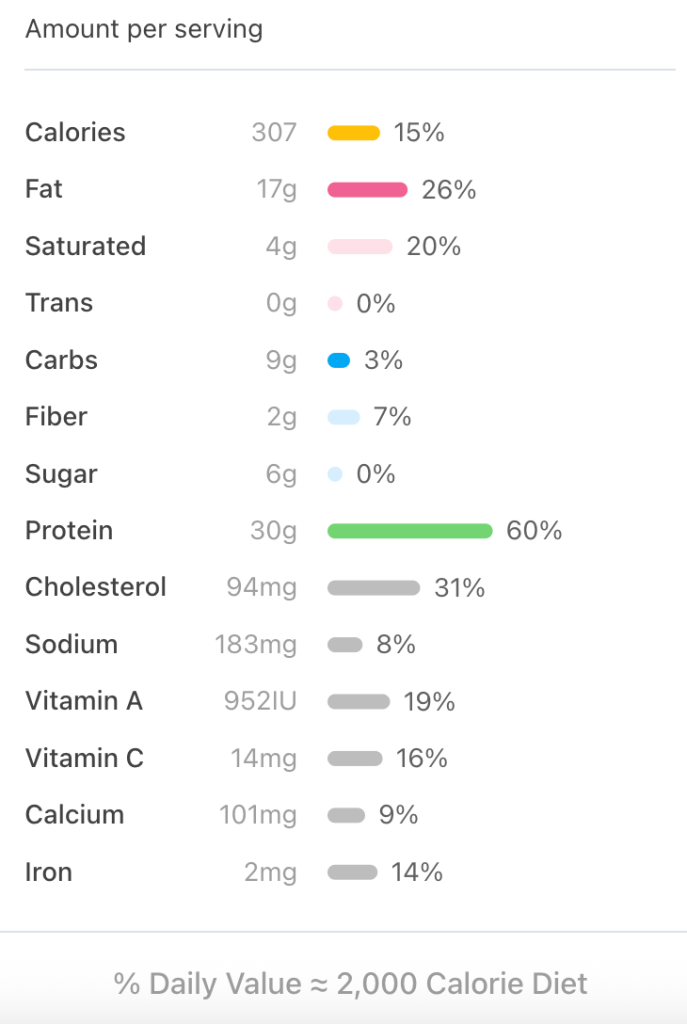Click the gray Cholesterol progress bar
This screenshot has height=1024, width=687.
[373, 588]
